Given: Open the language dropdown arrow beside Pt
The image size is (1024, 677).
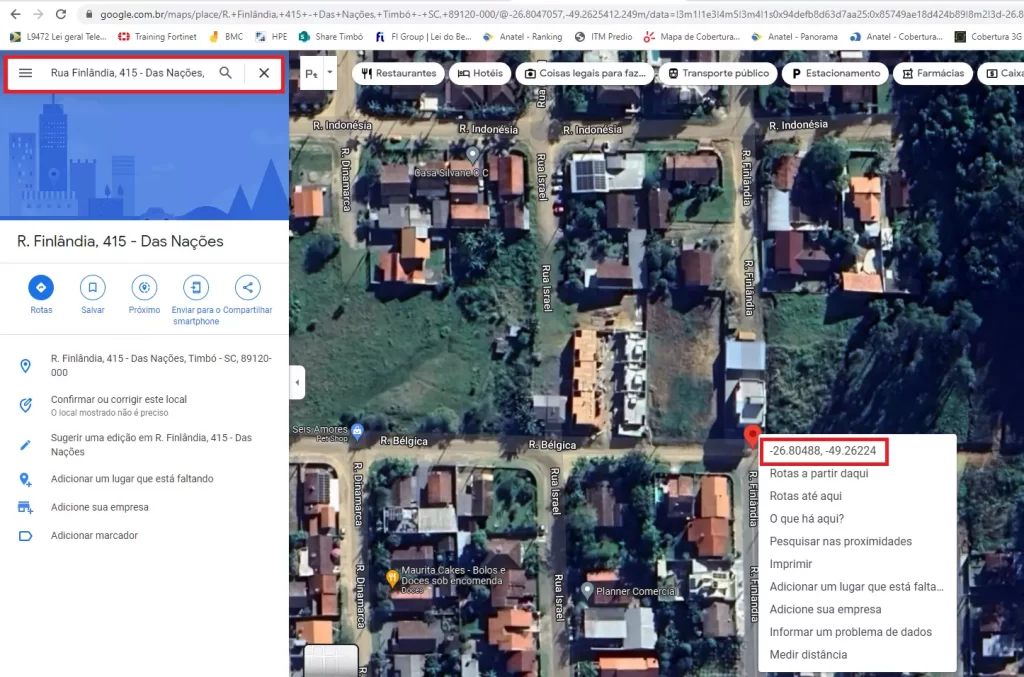Looking at the screenshot, I should click(330, 73).
